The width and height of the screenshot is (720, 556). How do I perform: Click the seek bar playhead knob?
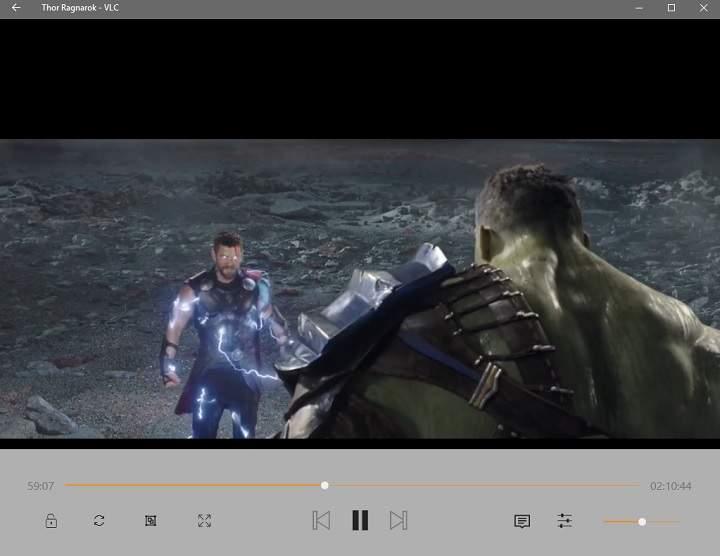point(325,486)
